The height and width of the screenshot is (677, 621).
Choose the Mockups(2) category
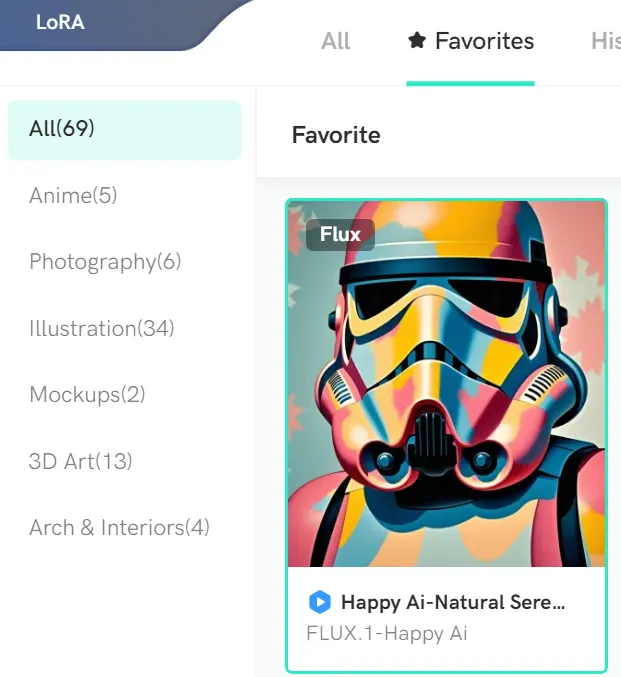click(x=87, y=395)
